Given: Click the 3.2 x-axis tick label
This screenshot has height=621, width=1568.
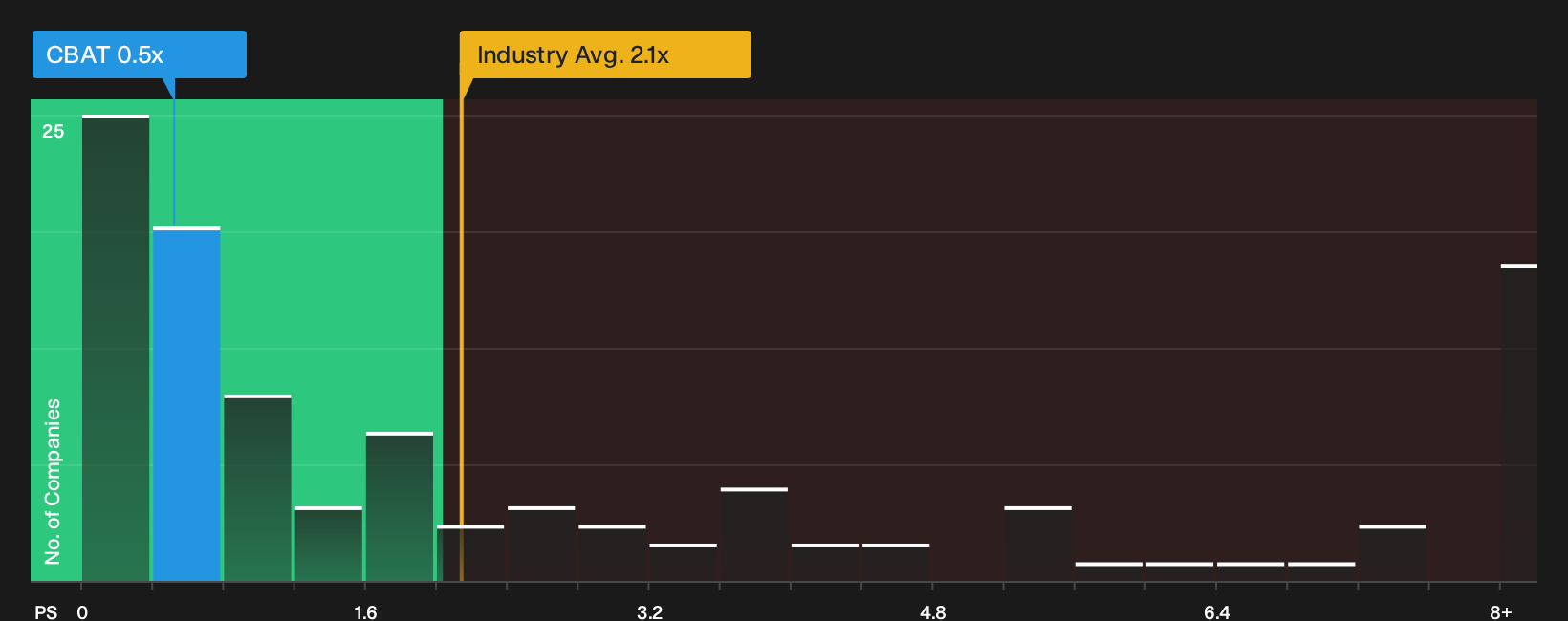Looking at the screenshot, I should 649,612.
